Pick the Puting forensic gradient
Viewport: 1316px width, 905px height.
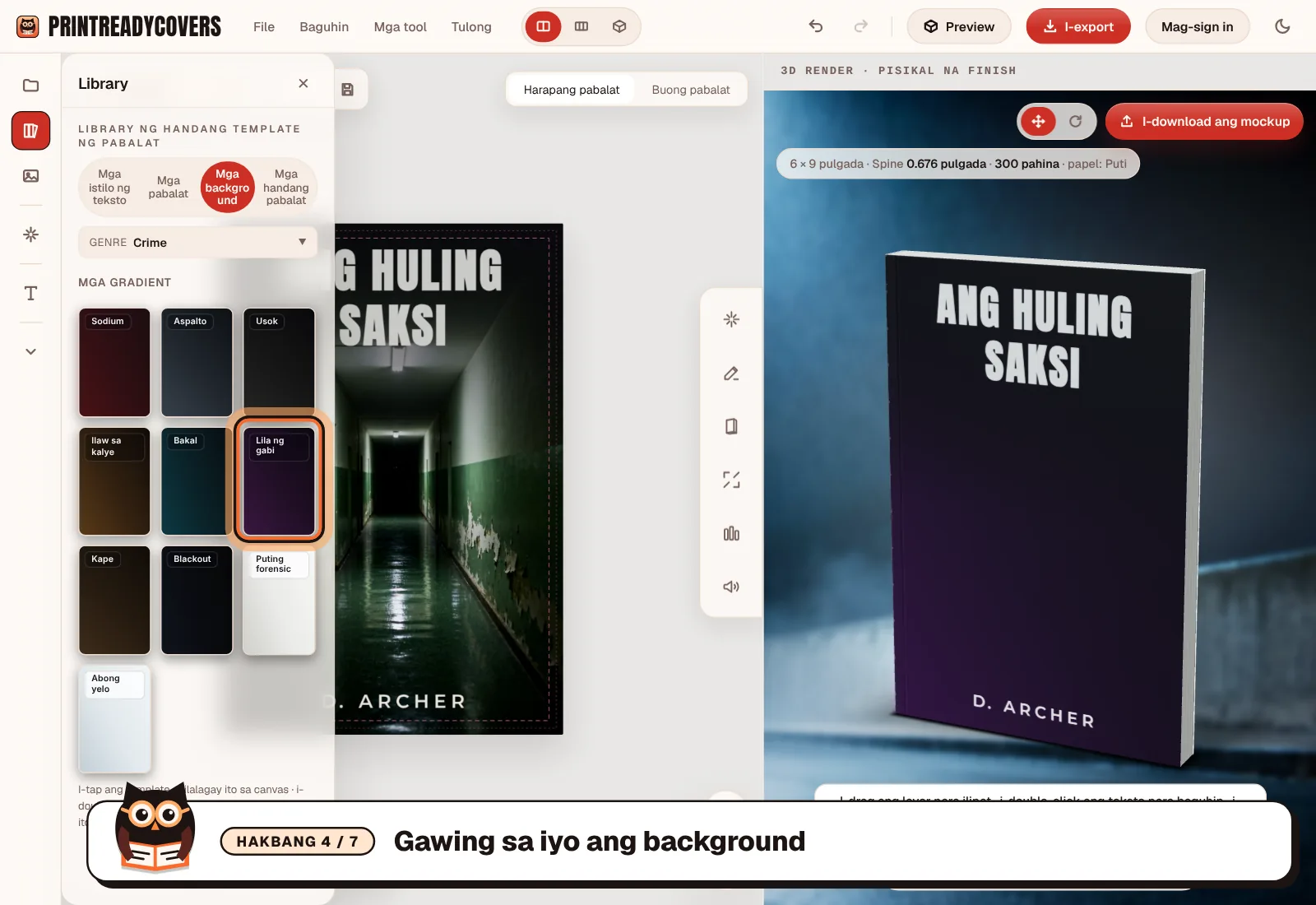[x=279, y=601]
